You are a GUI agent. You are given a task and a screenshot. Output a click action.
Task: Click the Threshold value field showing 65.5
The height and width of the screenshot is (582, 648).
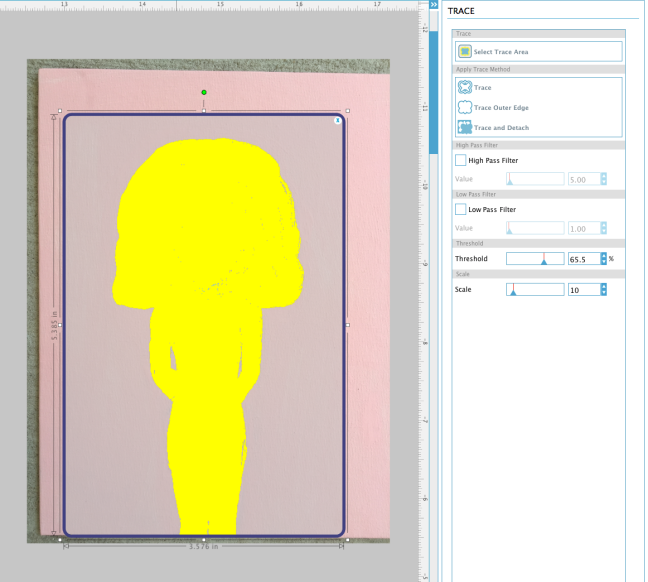point(584,259)
